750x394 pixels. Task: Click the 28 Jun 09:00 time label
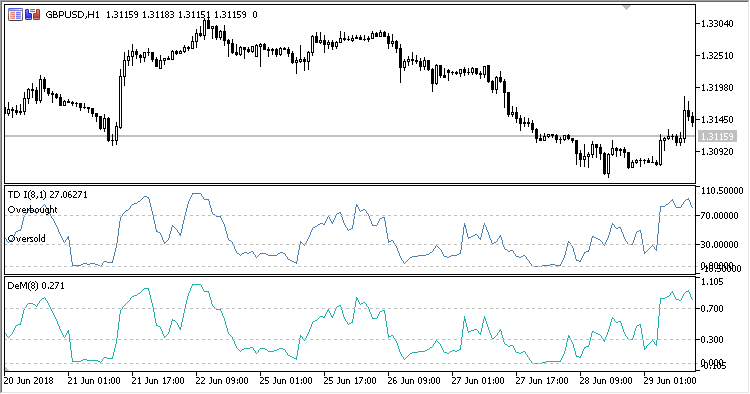(x=606, y=381)
